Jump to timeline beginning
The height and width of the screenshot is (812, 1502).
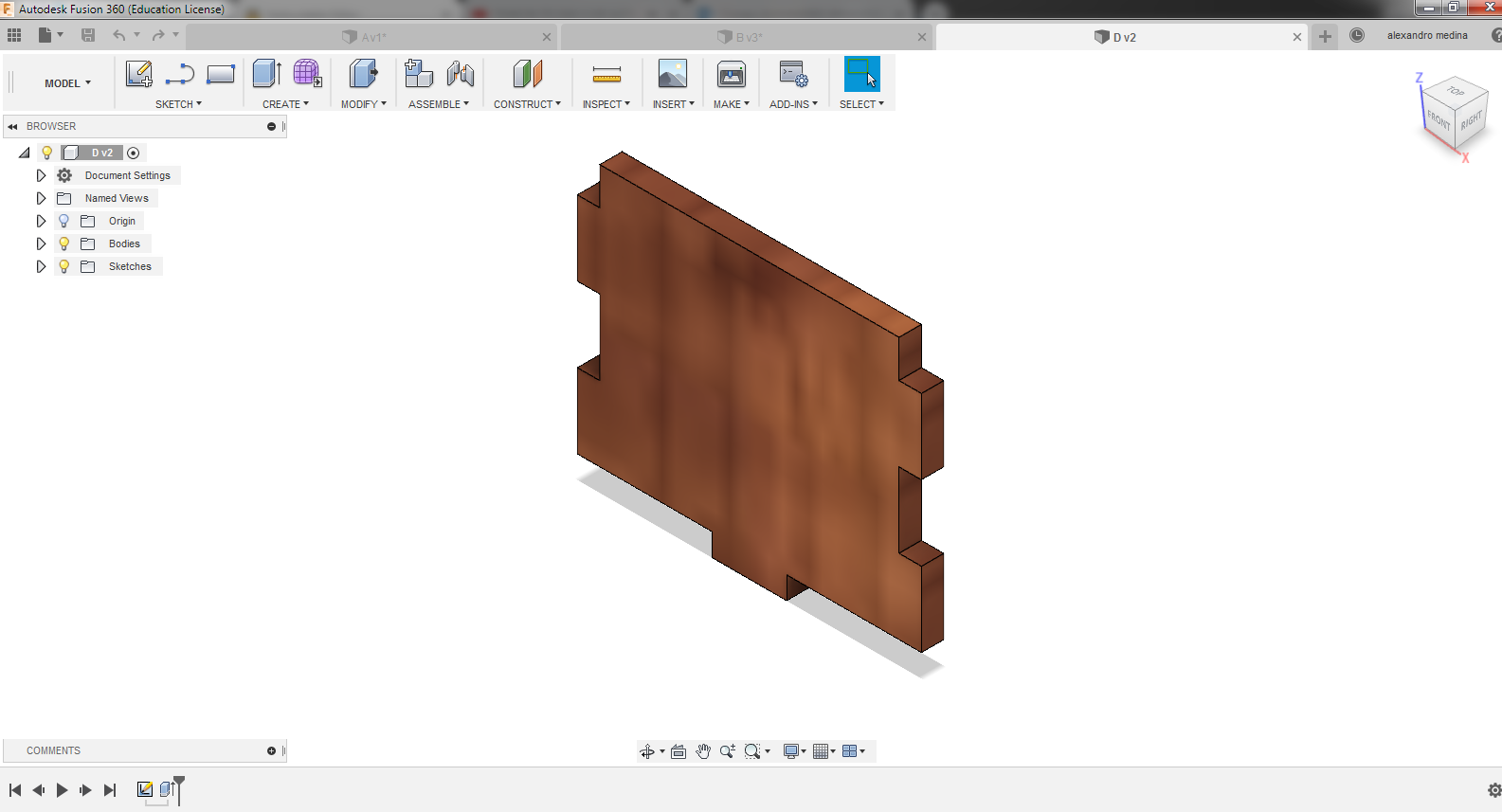(x=15, y=790)
